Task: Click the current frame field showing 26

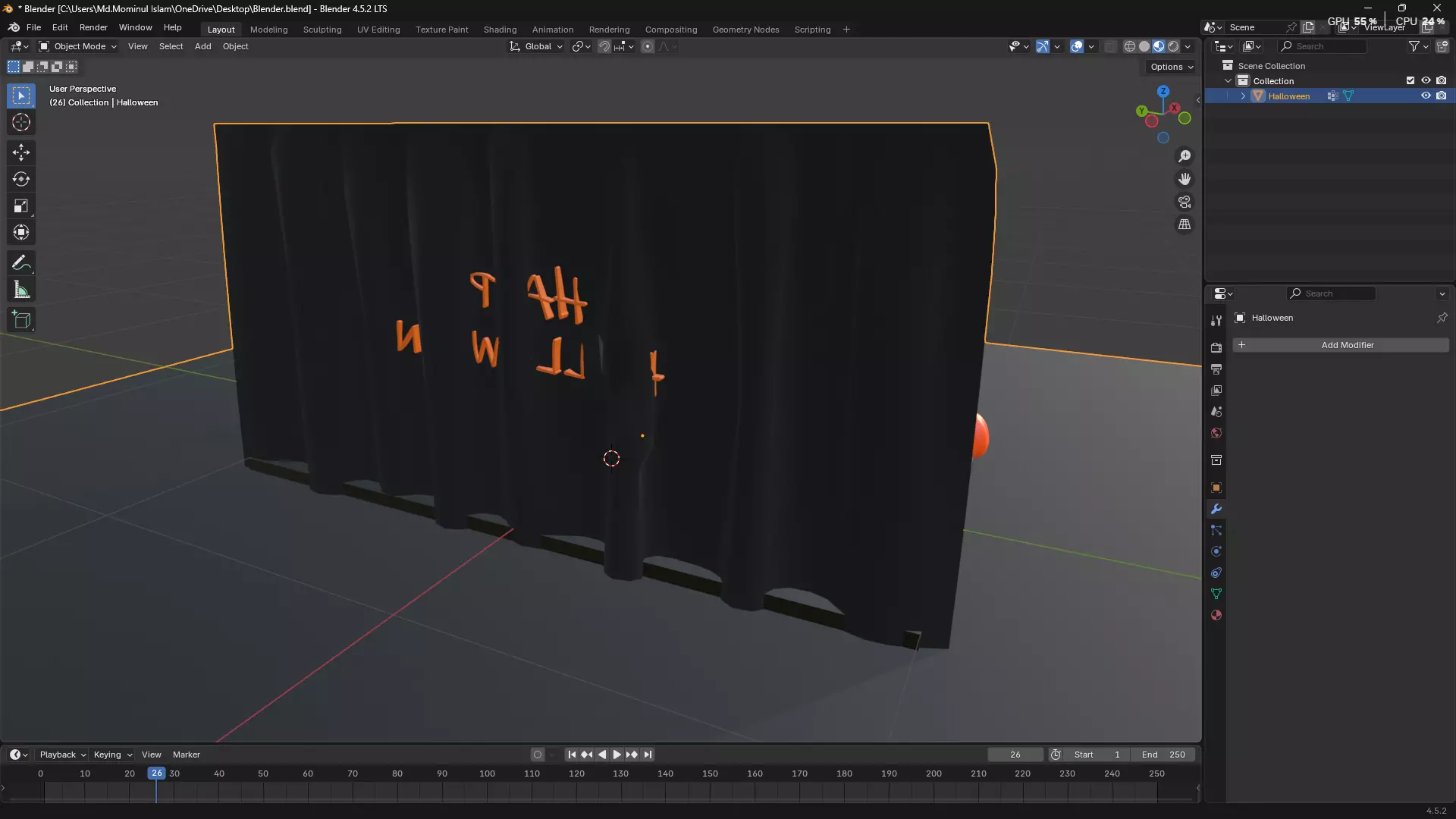Action: 1015,755
